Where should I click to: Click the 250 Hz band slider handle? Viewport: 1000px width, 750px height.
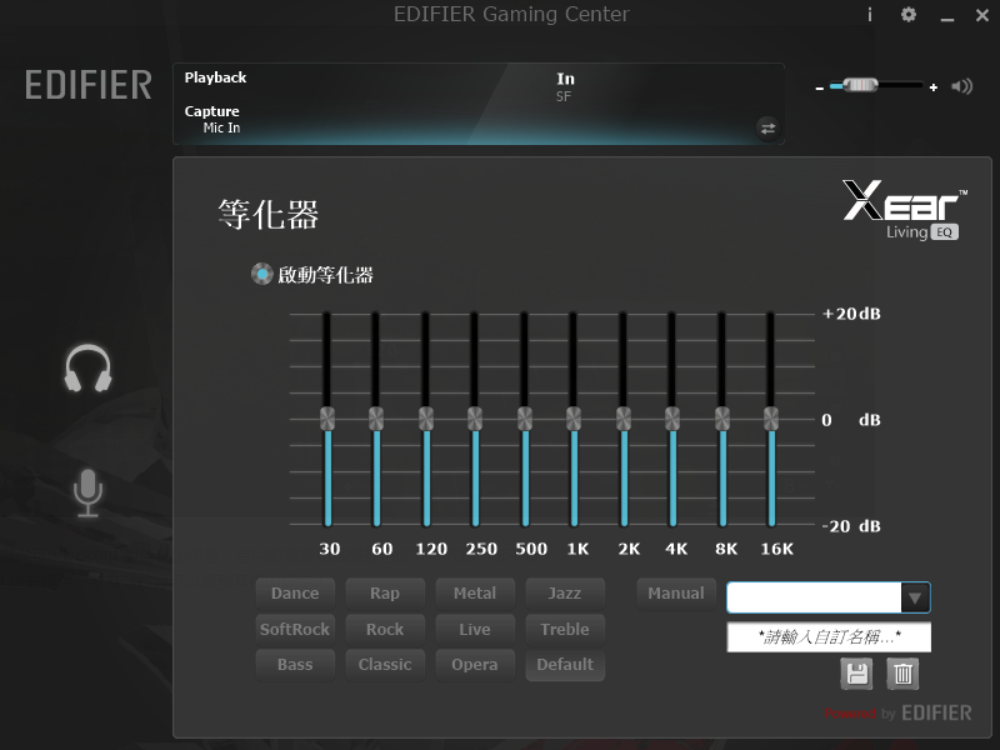[x=474, y=419]
